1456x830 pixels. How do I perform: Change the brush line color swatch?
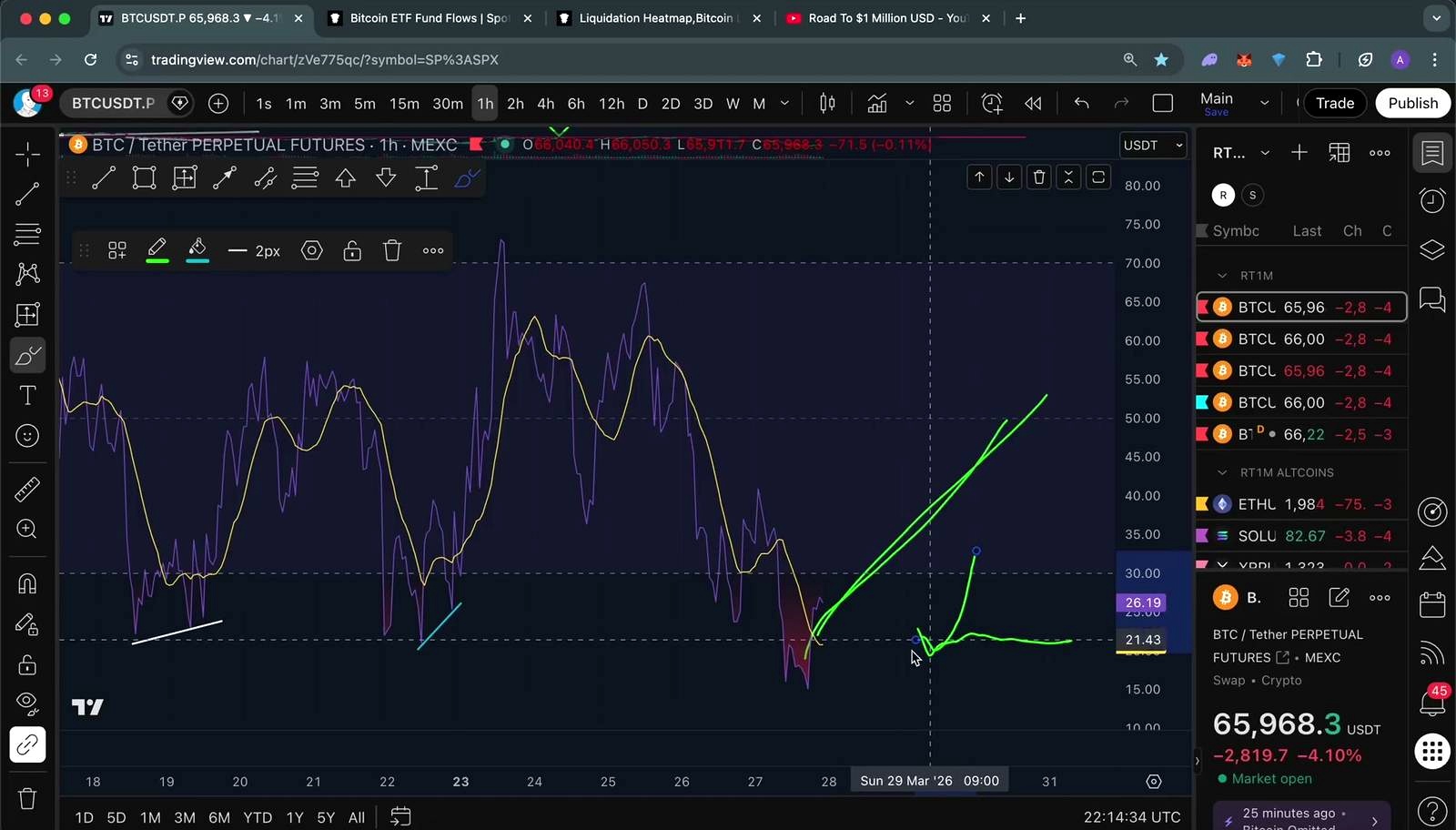tap(157, 250)
